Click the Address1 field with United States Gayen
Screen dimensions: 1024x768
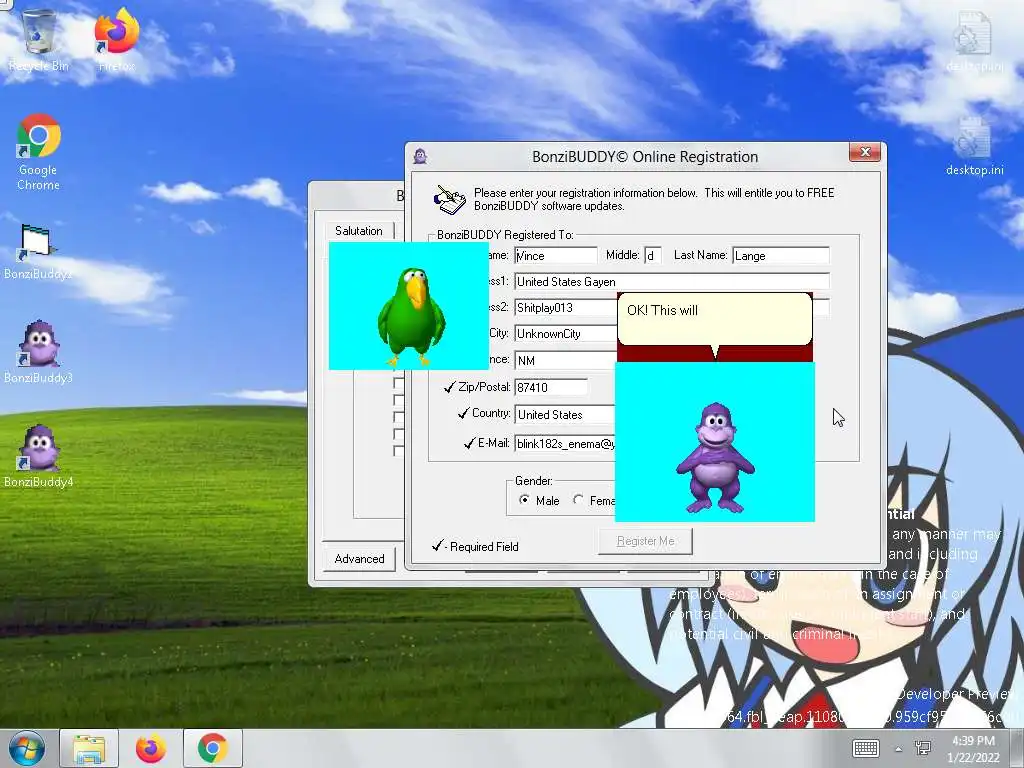pos(672,281)
